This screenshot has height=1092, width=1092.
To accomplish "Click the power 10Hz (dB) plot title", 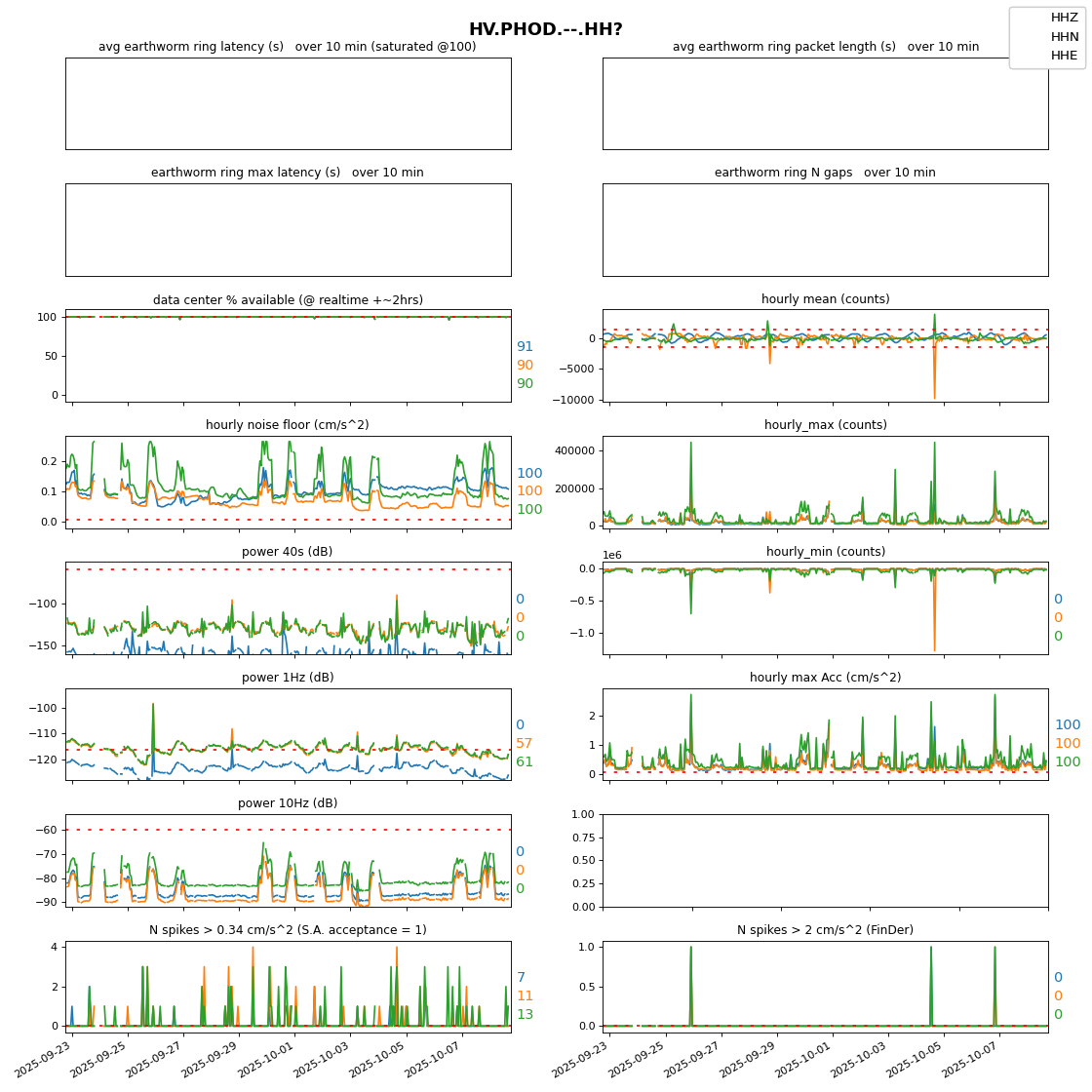I will (x=287, y=803).
